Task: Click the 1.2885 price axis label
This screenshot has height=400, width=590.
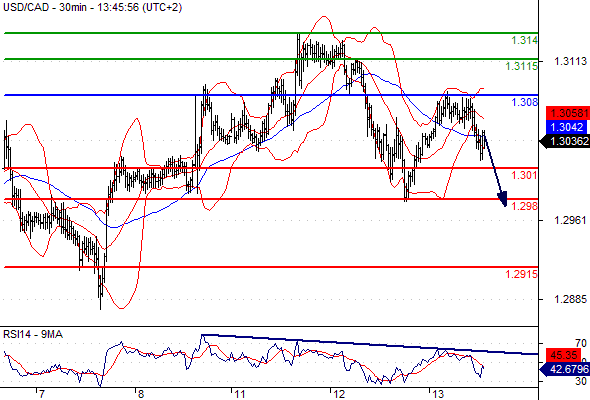Action: tap(571, 299)
